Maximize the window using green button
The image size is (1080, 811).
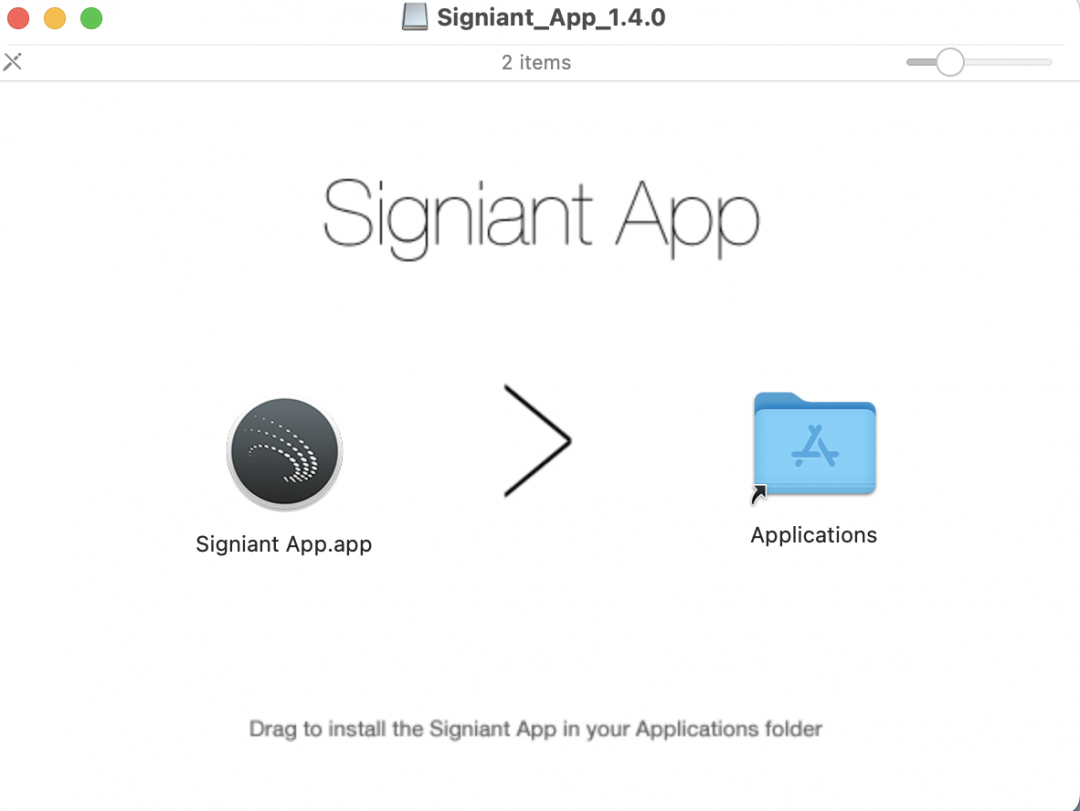click(x=92, y=18)
